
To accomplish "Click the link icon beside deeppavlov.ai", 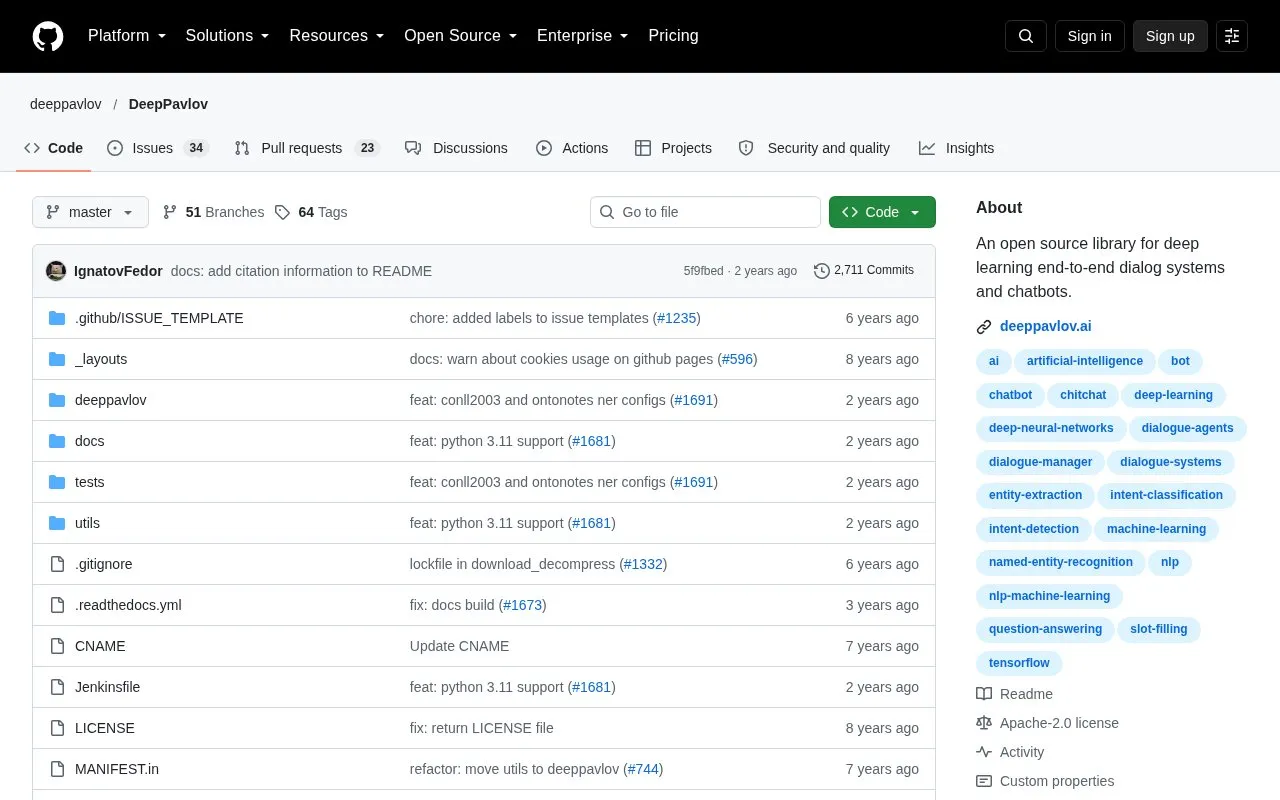I will pos(984,326).
